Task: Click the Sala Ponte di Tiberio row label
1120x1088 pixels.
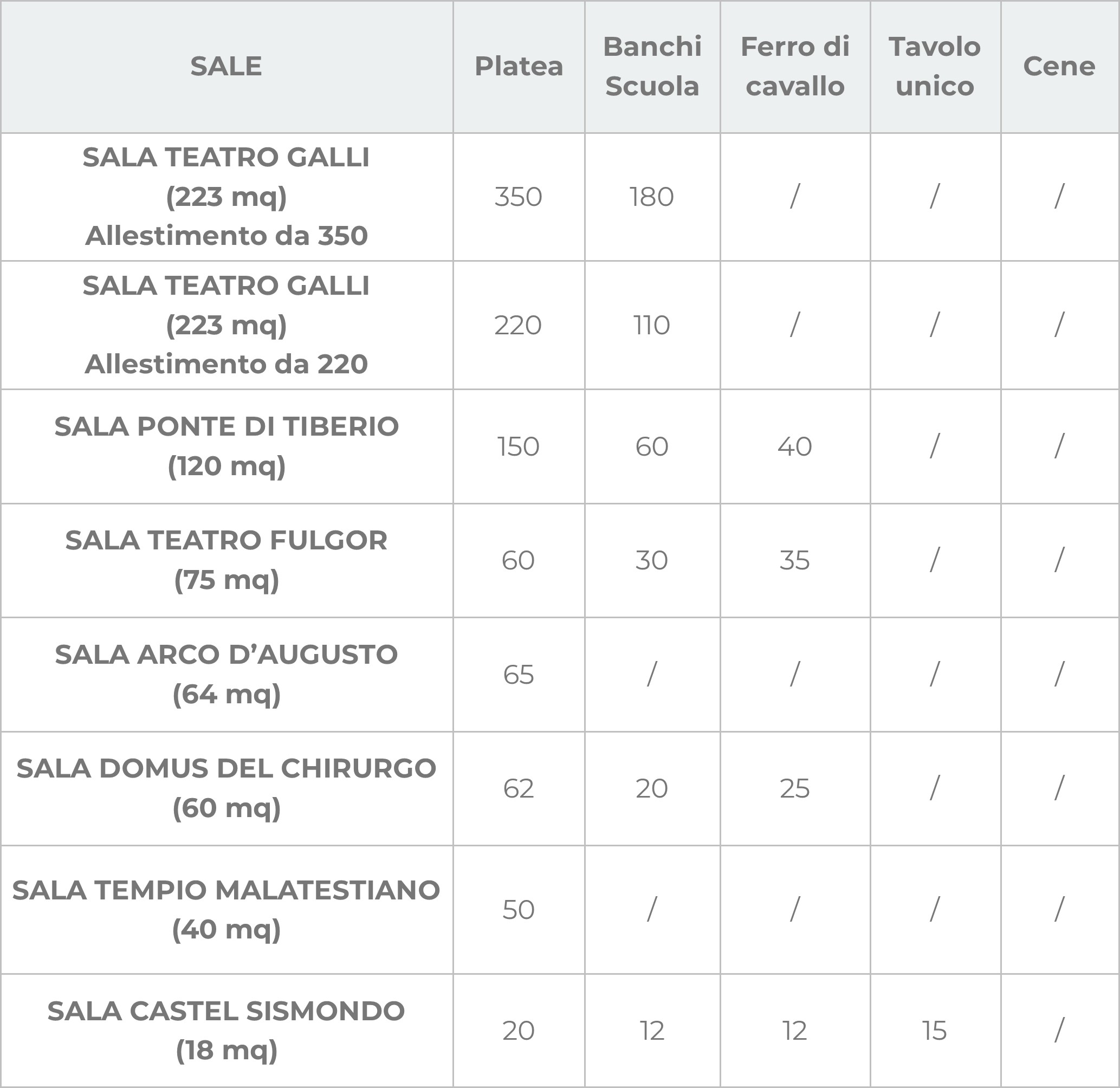Action: coord(226,446)
